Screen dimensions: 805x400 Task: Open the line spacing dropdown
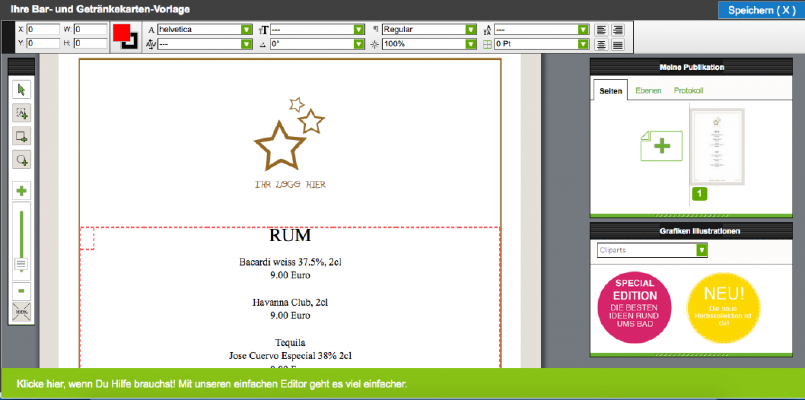pyautogui.click(x=541, y=30)
